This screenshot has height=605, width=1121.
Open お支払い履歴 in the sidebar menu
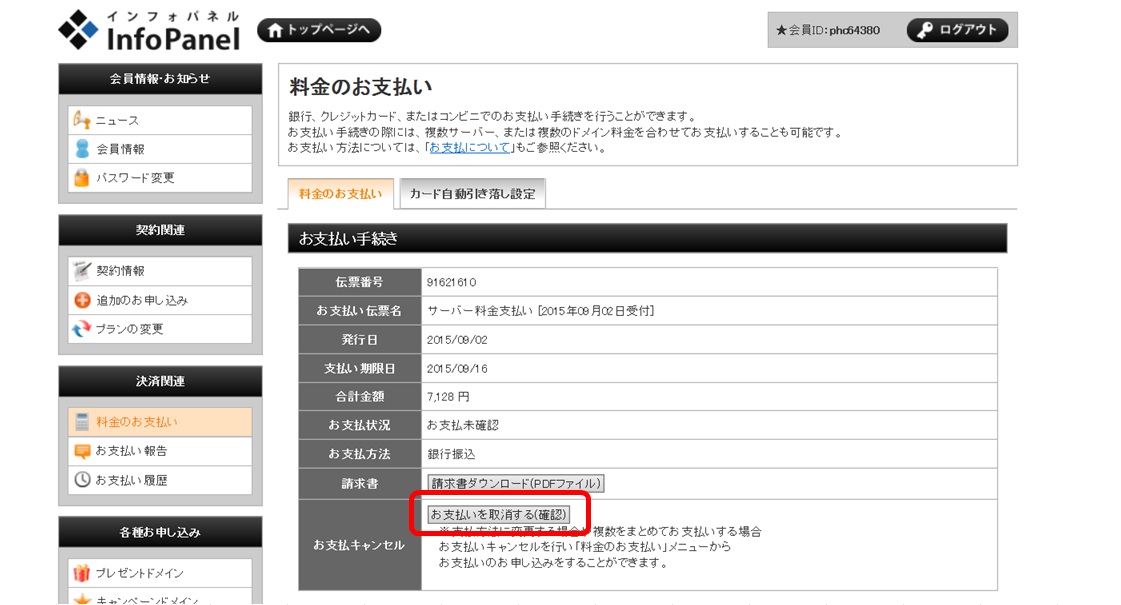pos(131,480)
